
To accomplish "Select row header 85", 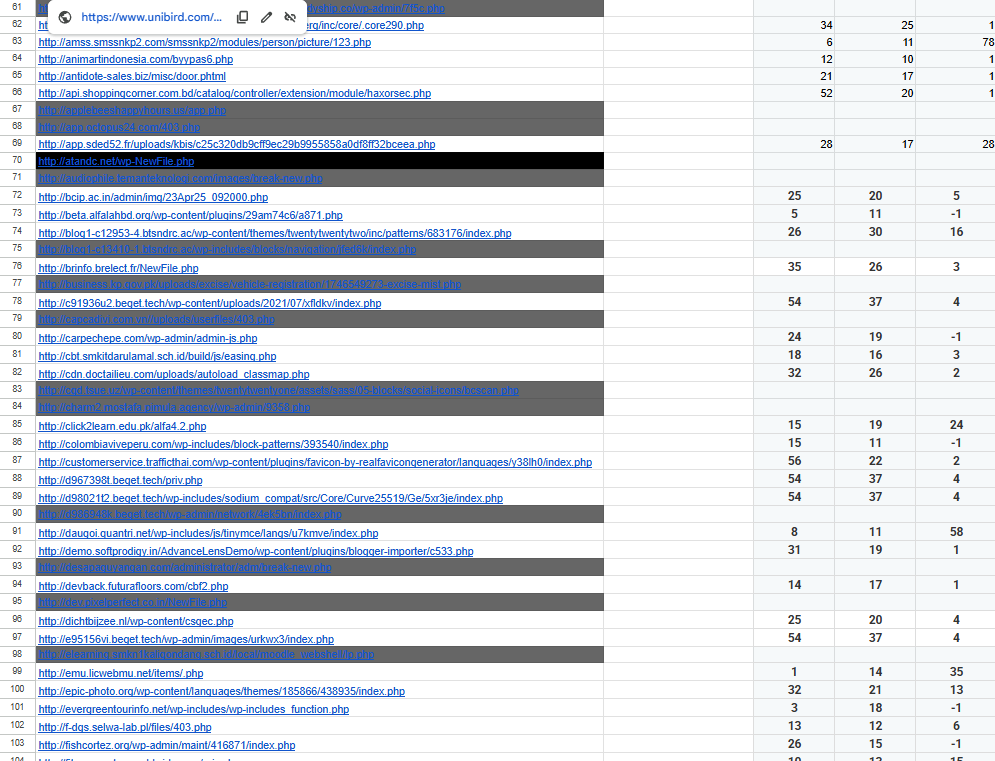I will point(17,425).
